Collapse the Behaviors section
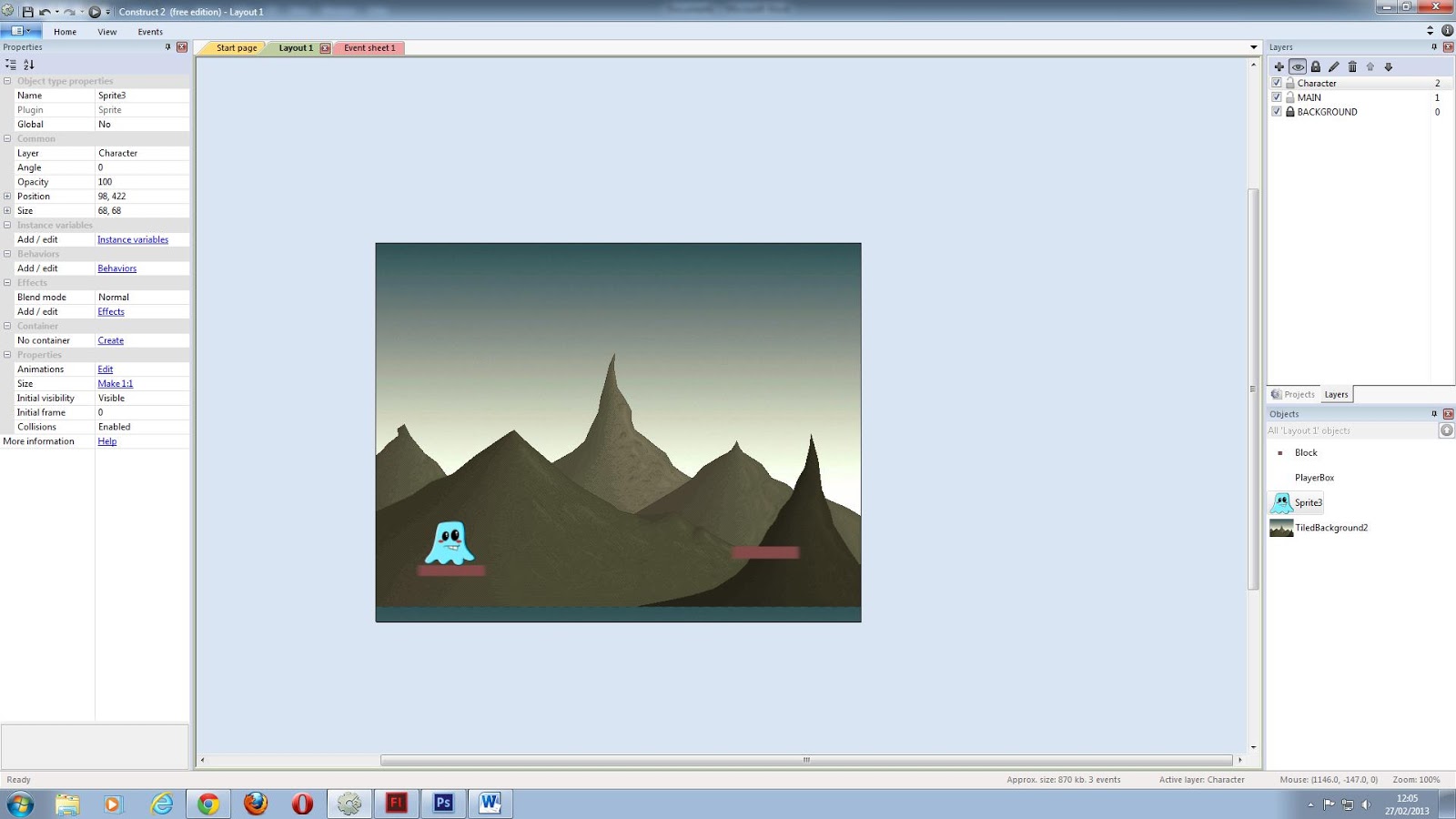 (7, 254)
